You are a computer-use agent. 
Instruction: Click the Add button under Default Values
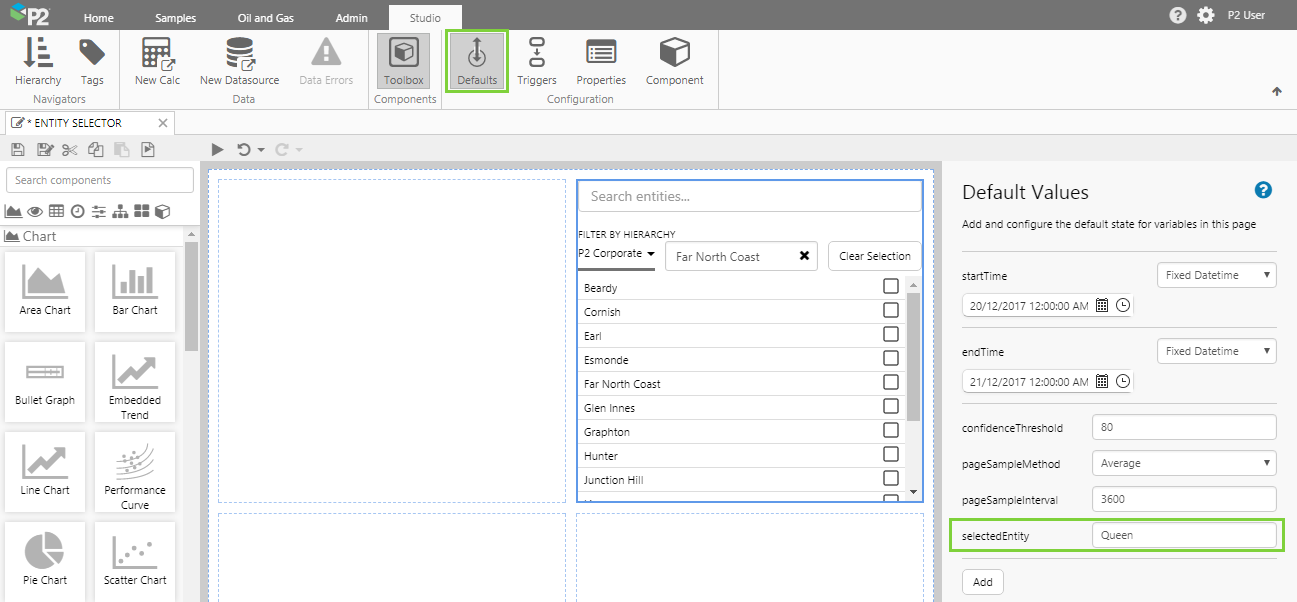point(982,582)
